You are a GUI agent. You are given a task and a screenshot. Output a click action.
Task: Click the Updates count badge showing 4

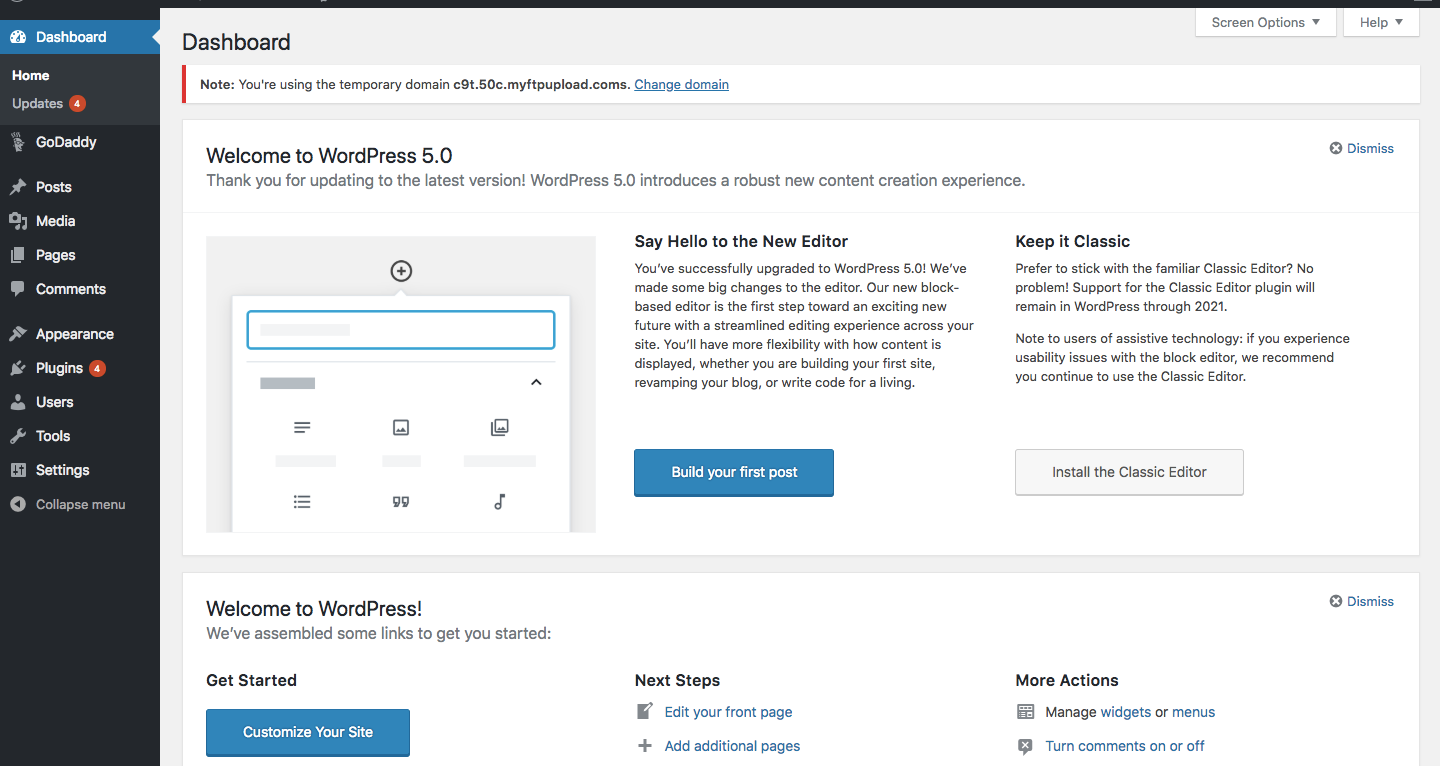pos(77,104)
